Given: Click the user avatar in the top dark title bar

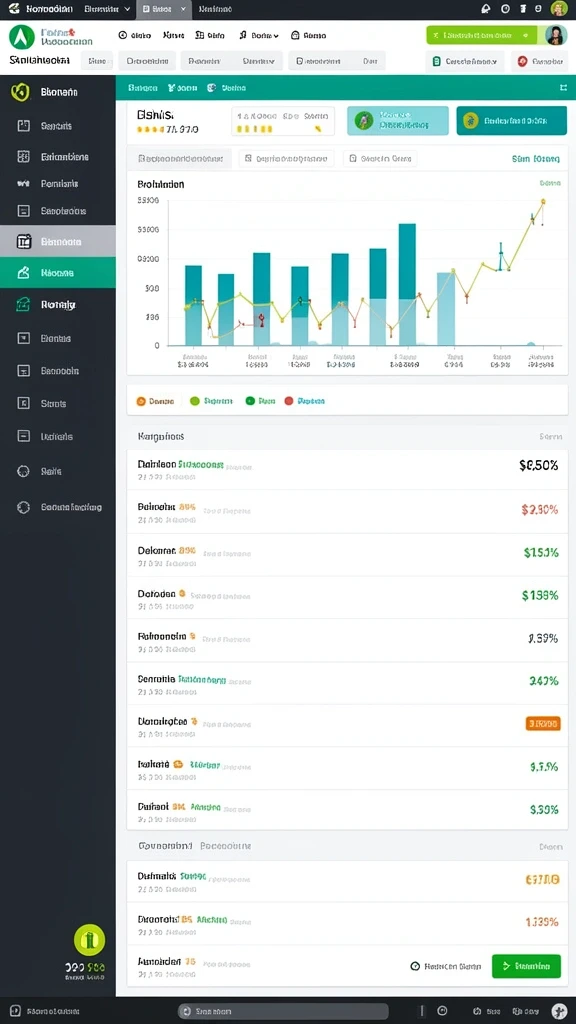Looking at the screenshot, I should [558, 9].
